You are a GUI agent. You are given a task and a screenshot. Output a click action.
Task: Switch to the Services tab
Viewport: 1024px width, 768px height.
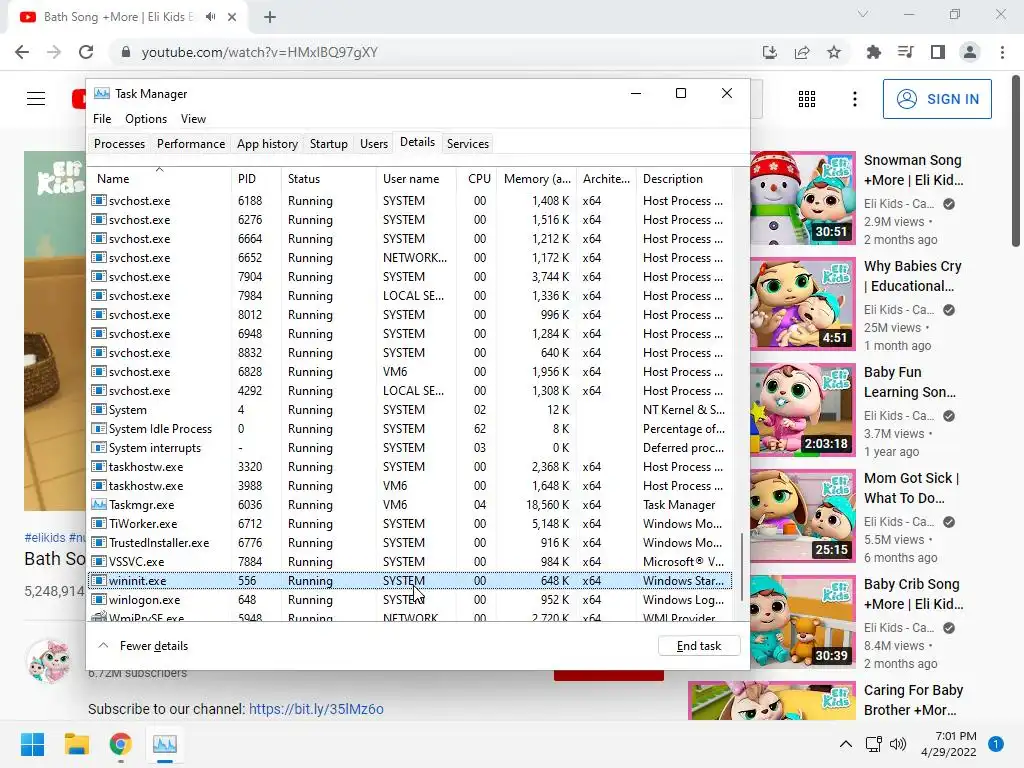(468, 144)
